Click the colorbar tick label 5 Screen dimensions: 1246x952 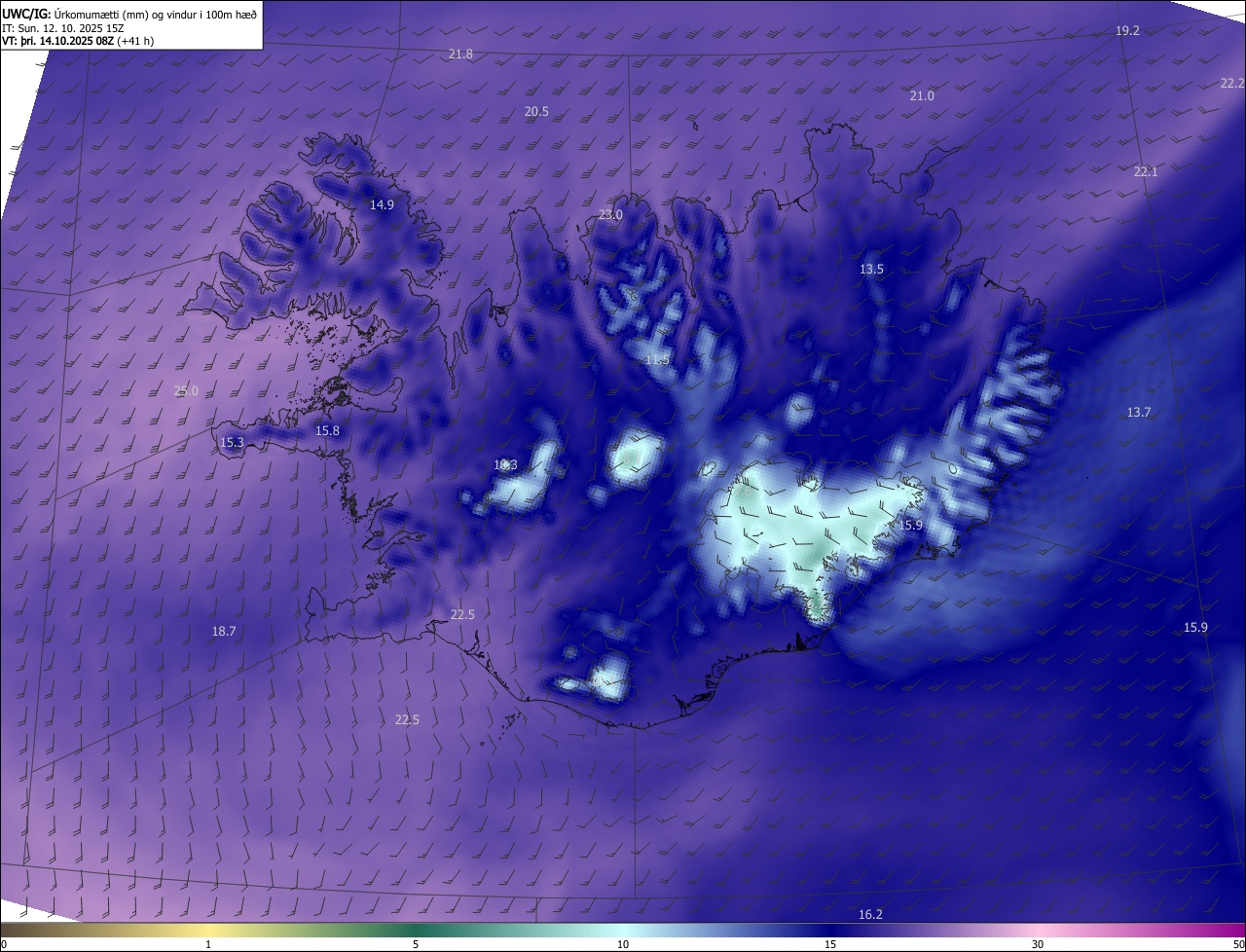click(x=416, y=944)
